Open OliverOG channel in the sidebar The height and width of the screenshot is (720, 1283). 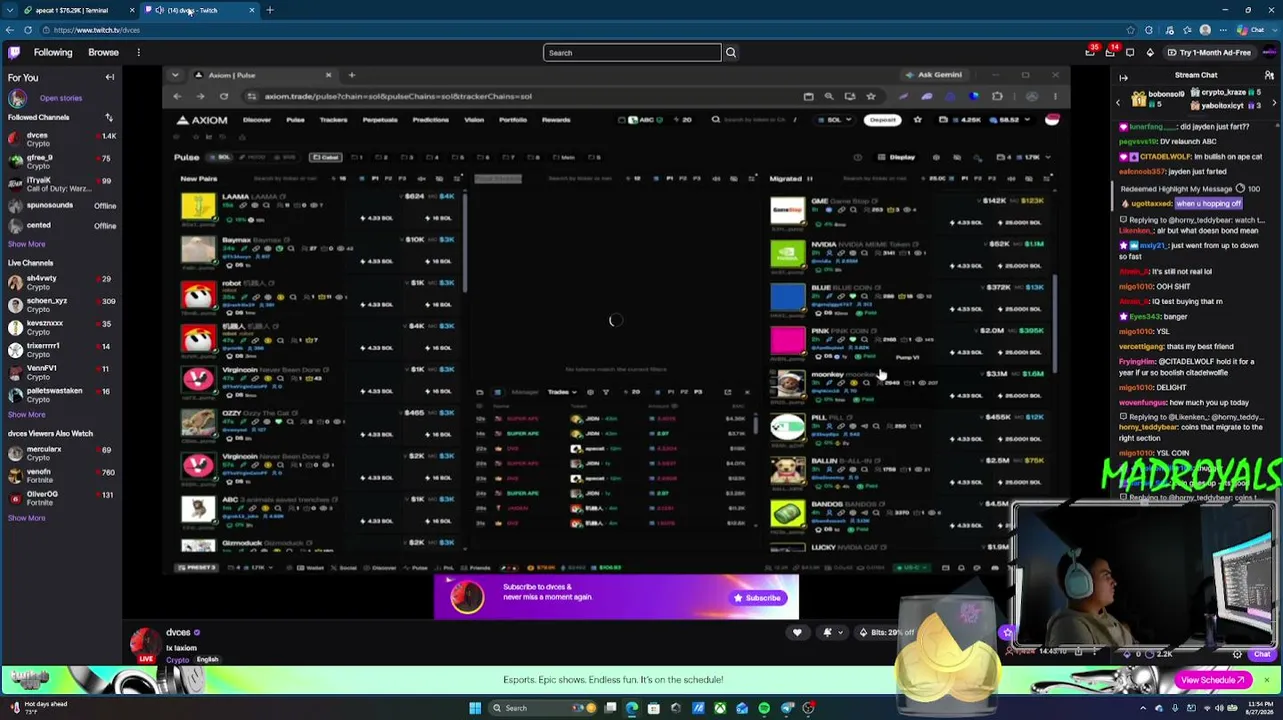(x=61, y=498)
